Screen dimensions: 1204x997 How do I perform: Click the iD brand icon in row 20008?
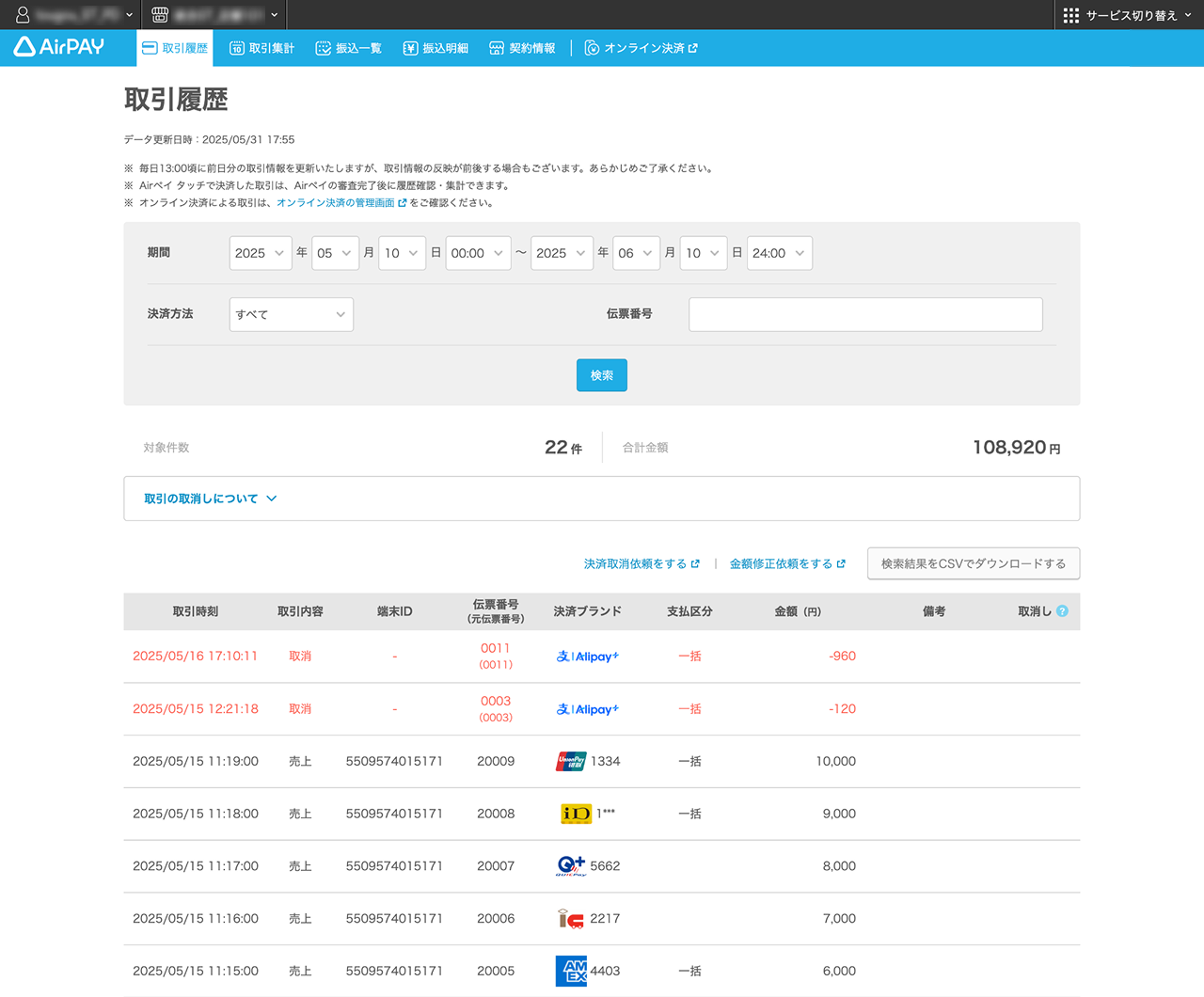(576, 814)
